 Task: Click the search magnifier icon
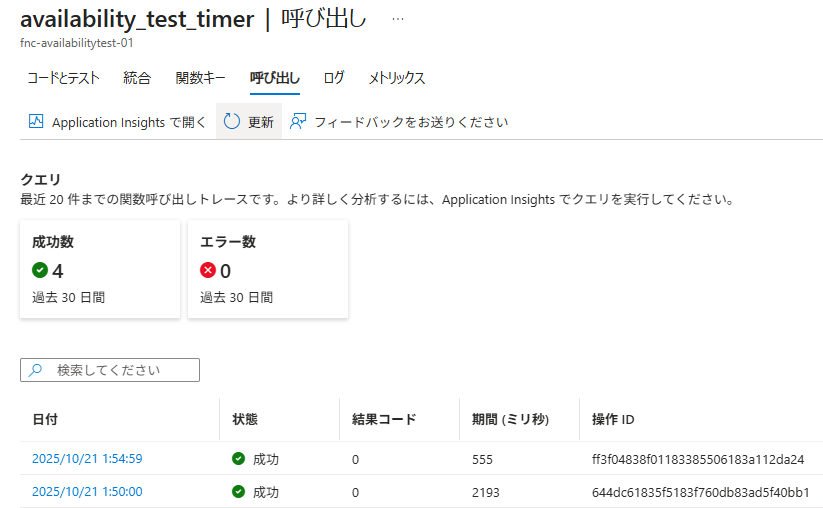click(35, 370)
